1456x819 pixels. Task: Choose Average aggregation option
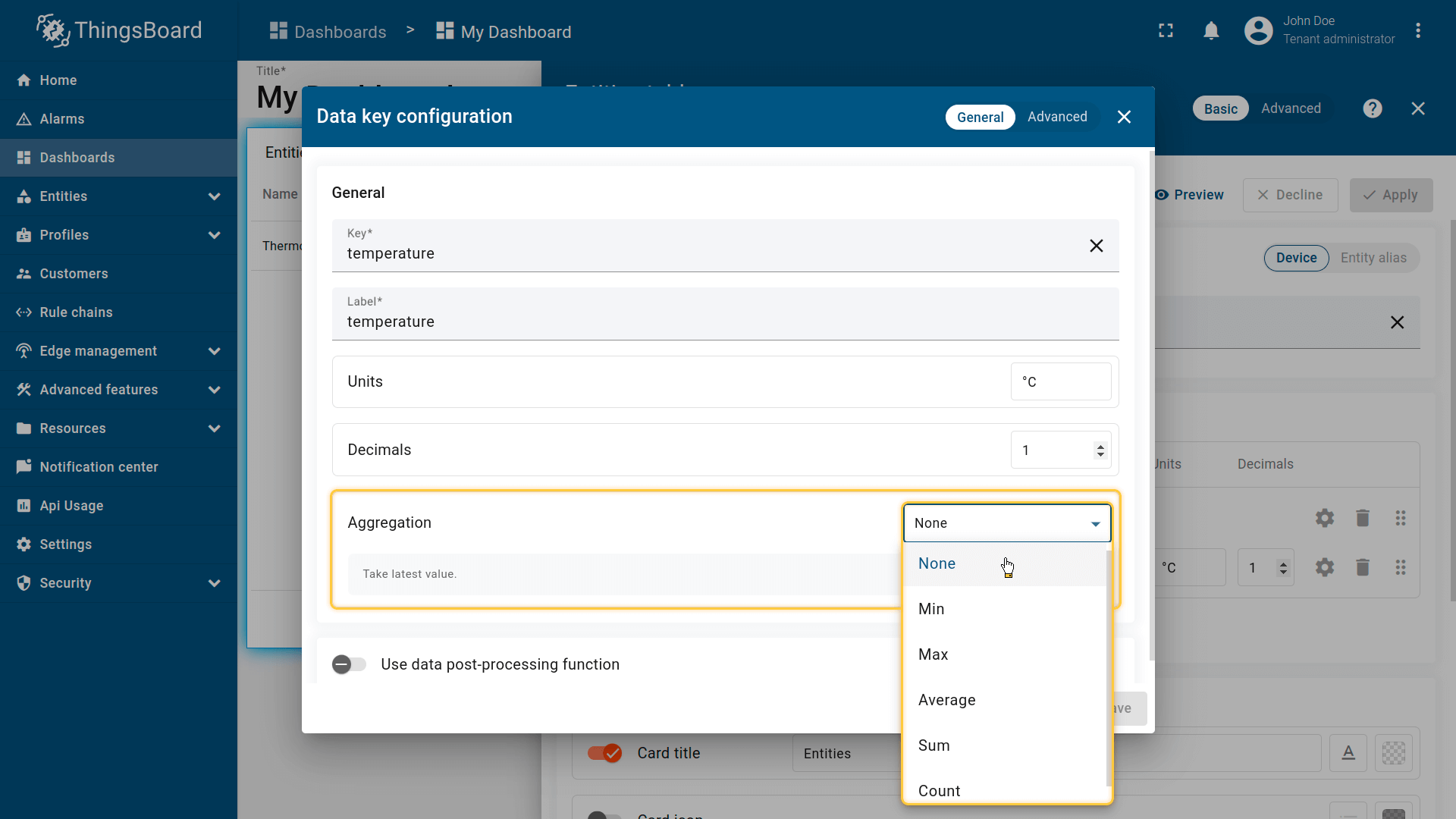tap(946, 700)
